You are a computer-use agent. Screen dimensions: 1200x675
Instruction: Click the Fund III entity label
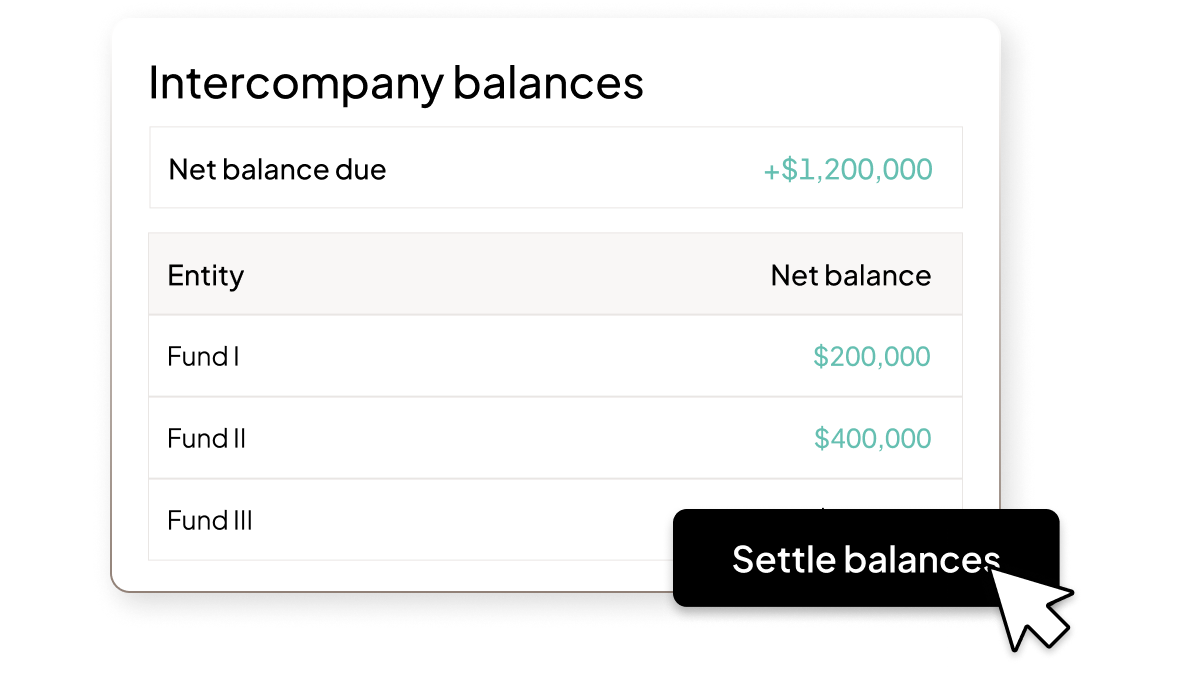tap(210, 520)
